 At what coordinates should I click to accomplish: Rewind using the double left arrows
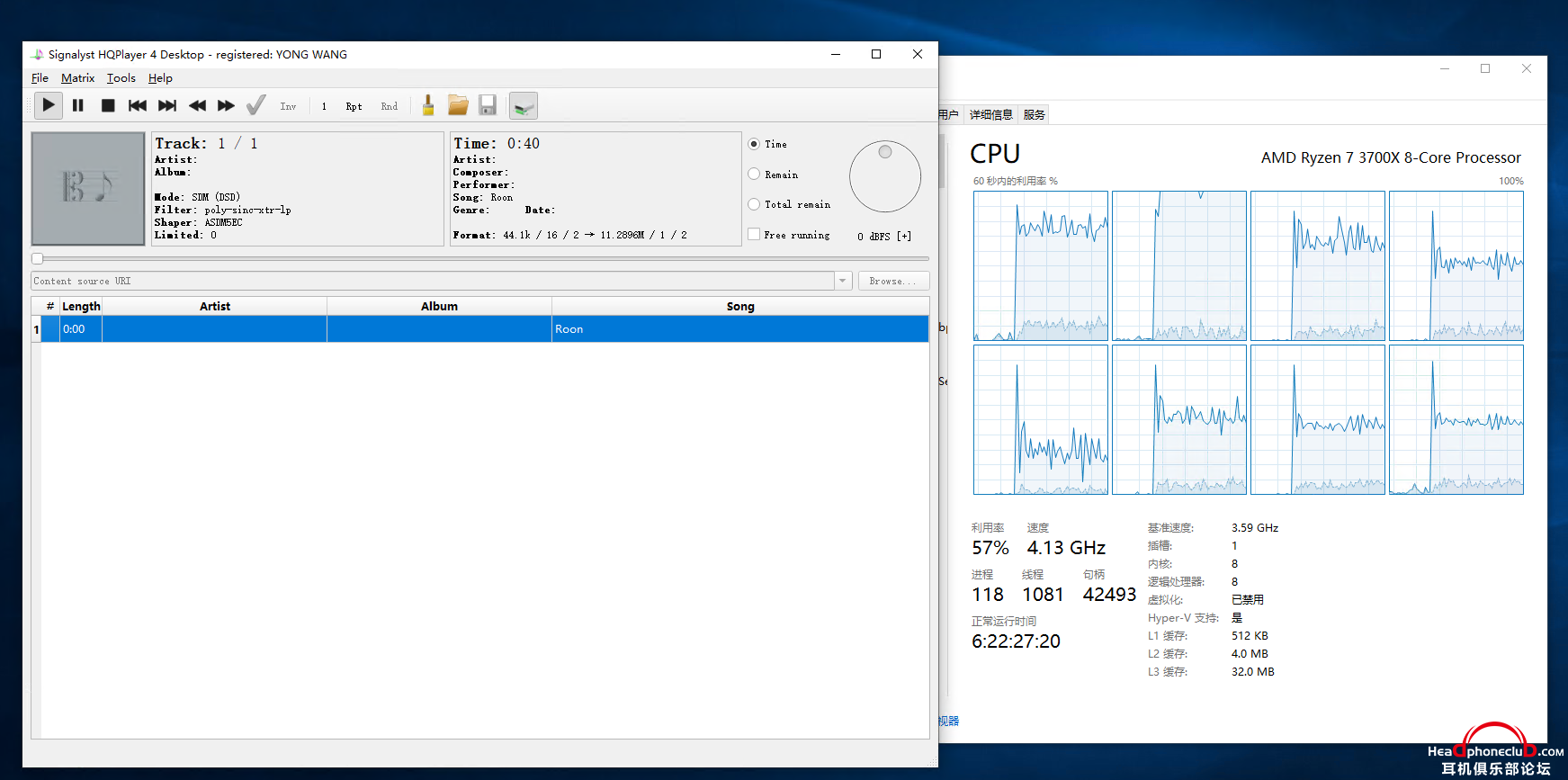coord(197,106)
